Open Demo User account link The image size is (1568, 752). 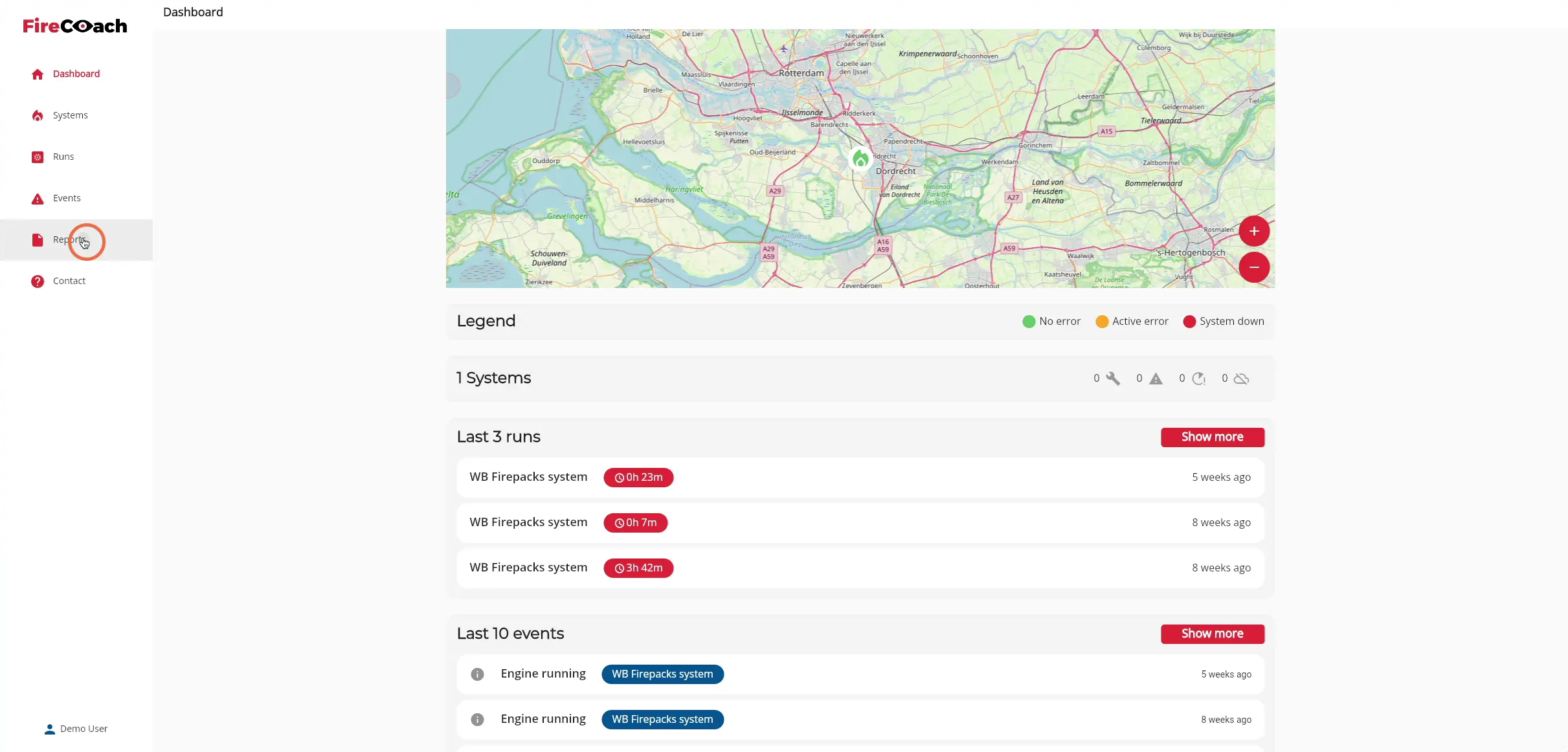[76, 729]
